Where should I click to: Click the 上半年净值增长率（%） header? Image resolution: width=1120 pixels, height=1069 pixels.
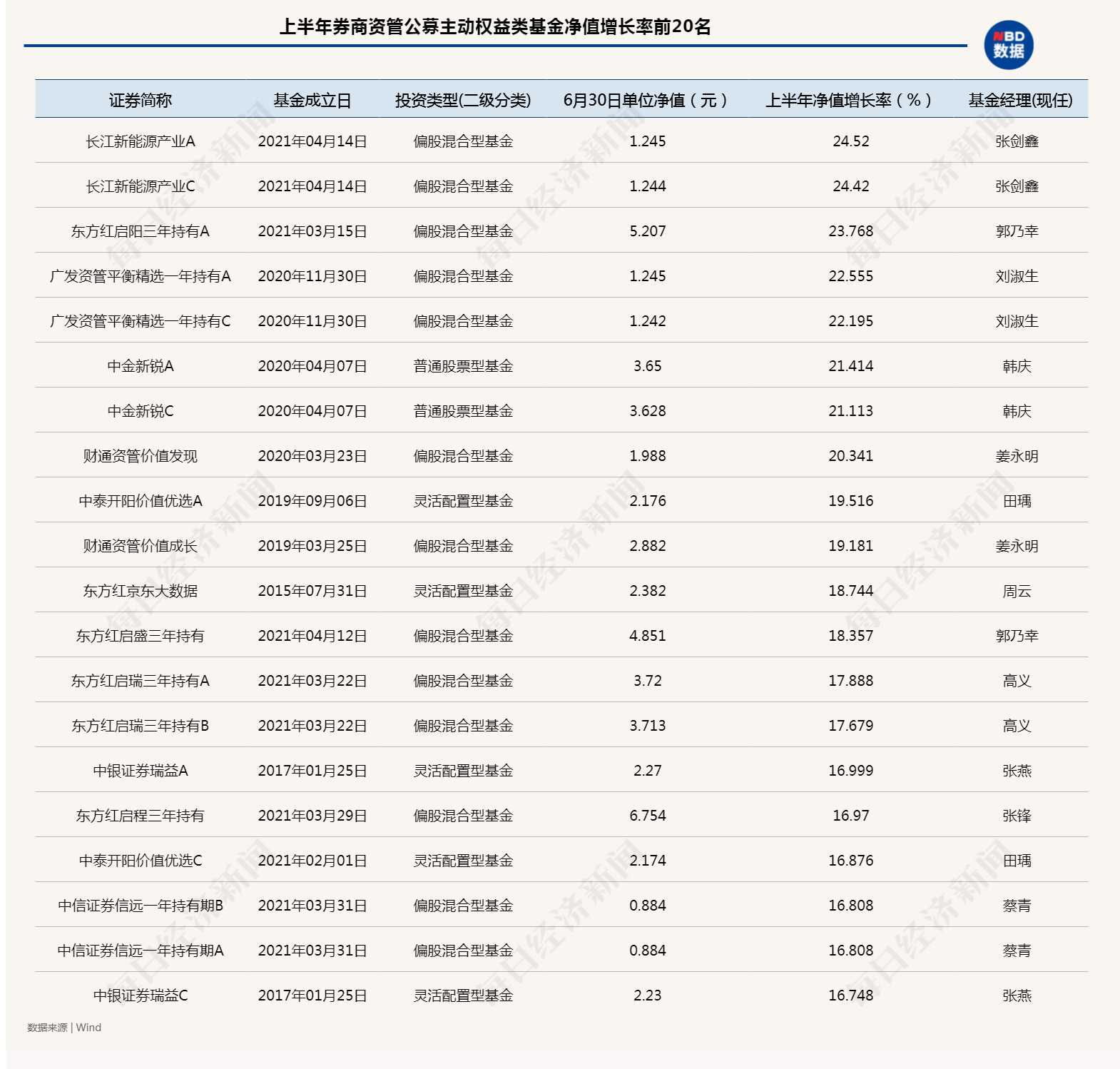(x=850, y=101)
